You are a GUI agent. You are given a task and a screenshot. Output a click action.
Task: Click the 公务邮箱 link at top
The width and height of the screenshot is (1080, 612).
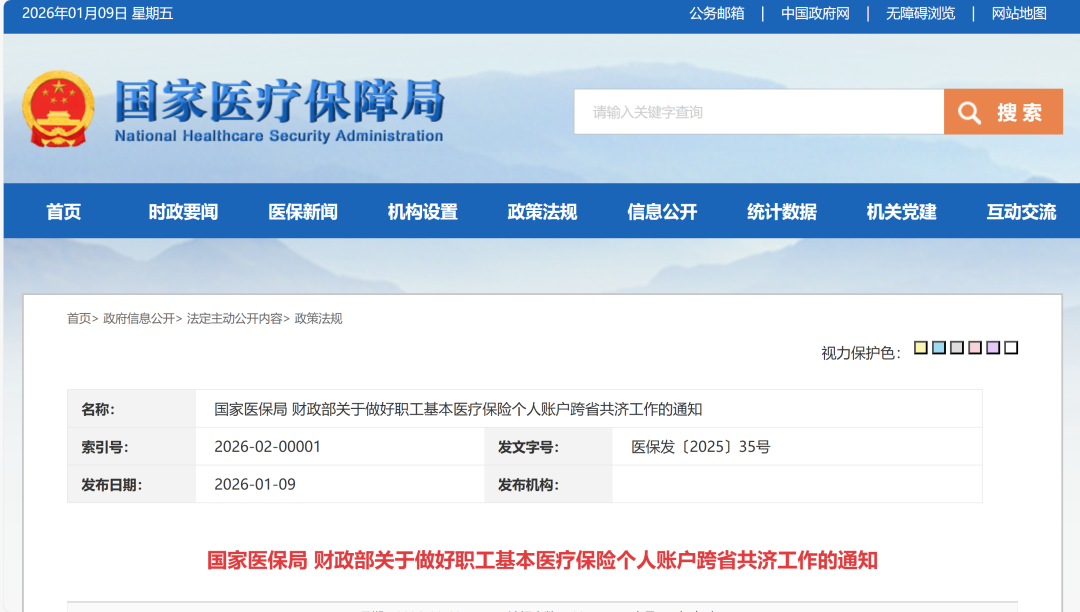716,13
